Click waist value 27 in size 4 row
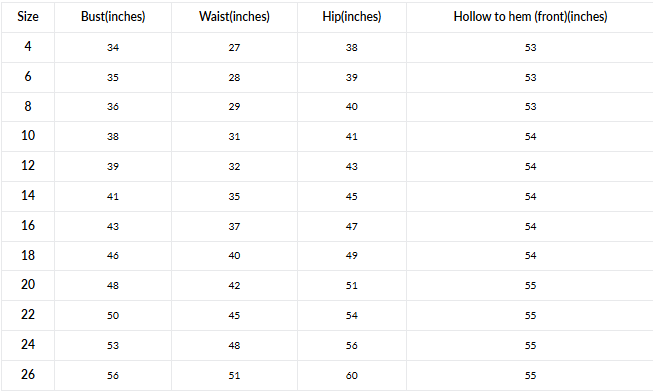This screenshot has width=653, height=392. [234, 47]
